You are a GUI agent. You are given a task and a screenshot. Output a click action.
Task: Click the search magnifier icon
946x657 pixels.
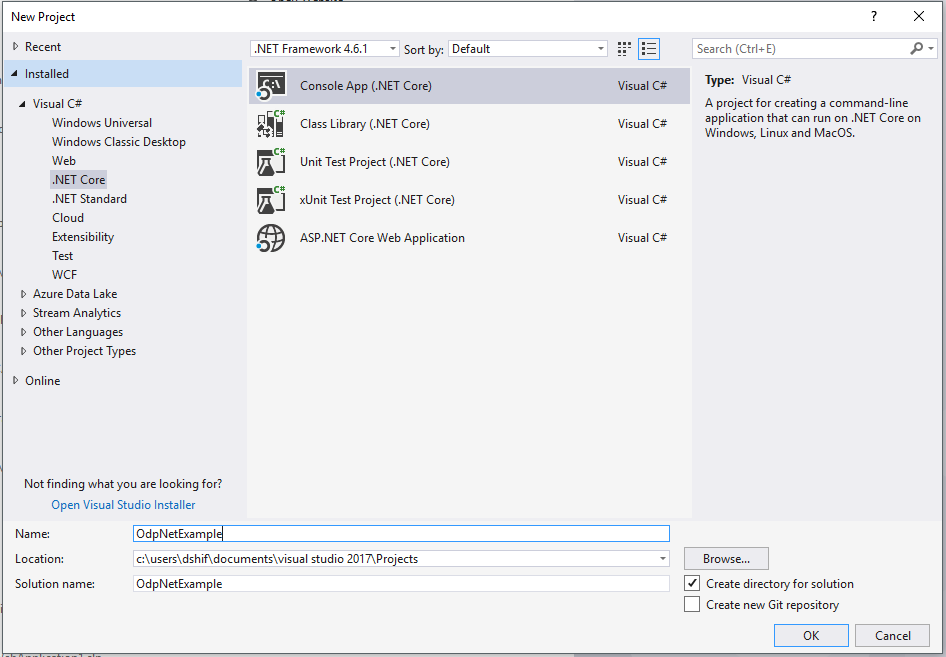[x=916, y=48]
